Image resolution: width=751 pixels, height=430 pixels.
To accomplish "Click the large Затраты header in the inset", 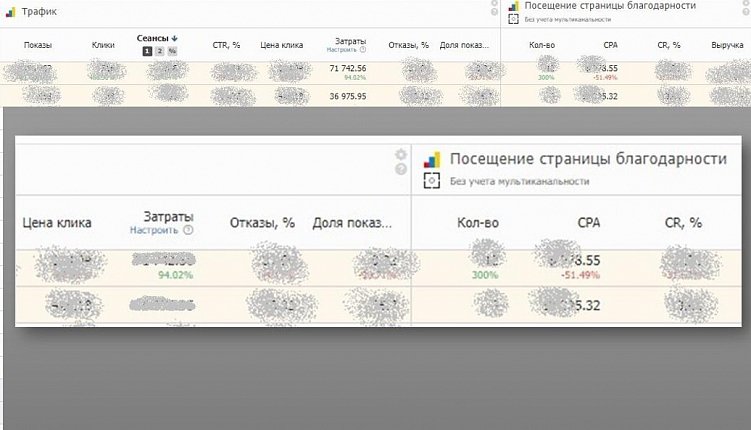I will click(x=169, y=216).
